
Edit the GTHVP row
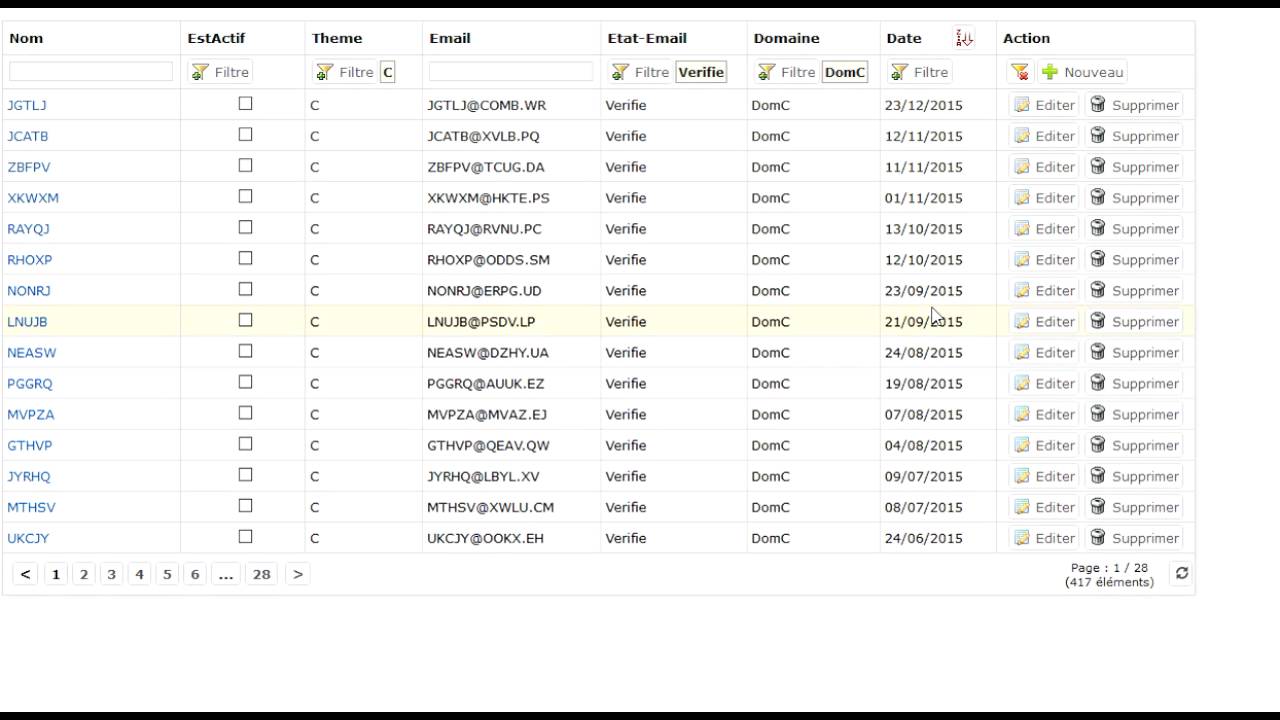tap(1044, 446)
